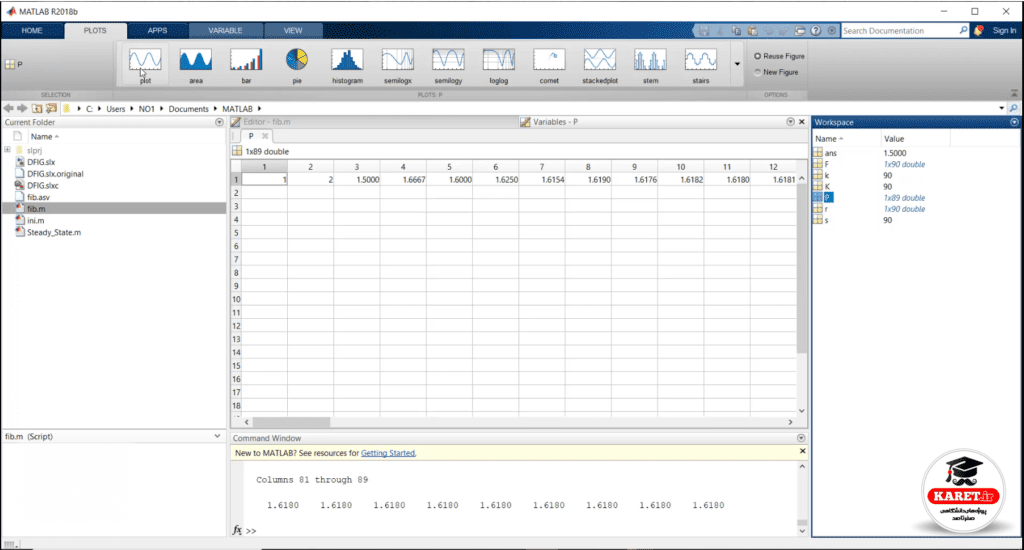This screenshot has width=1024, height=550.
Task: Open the Editor - fib.m panel
Action: 266,121
